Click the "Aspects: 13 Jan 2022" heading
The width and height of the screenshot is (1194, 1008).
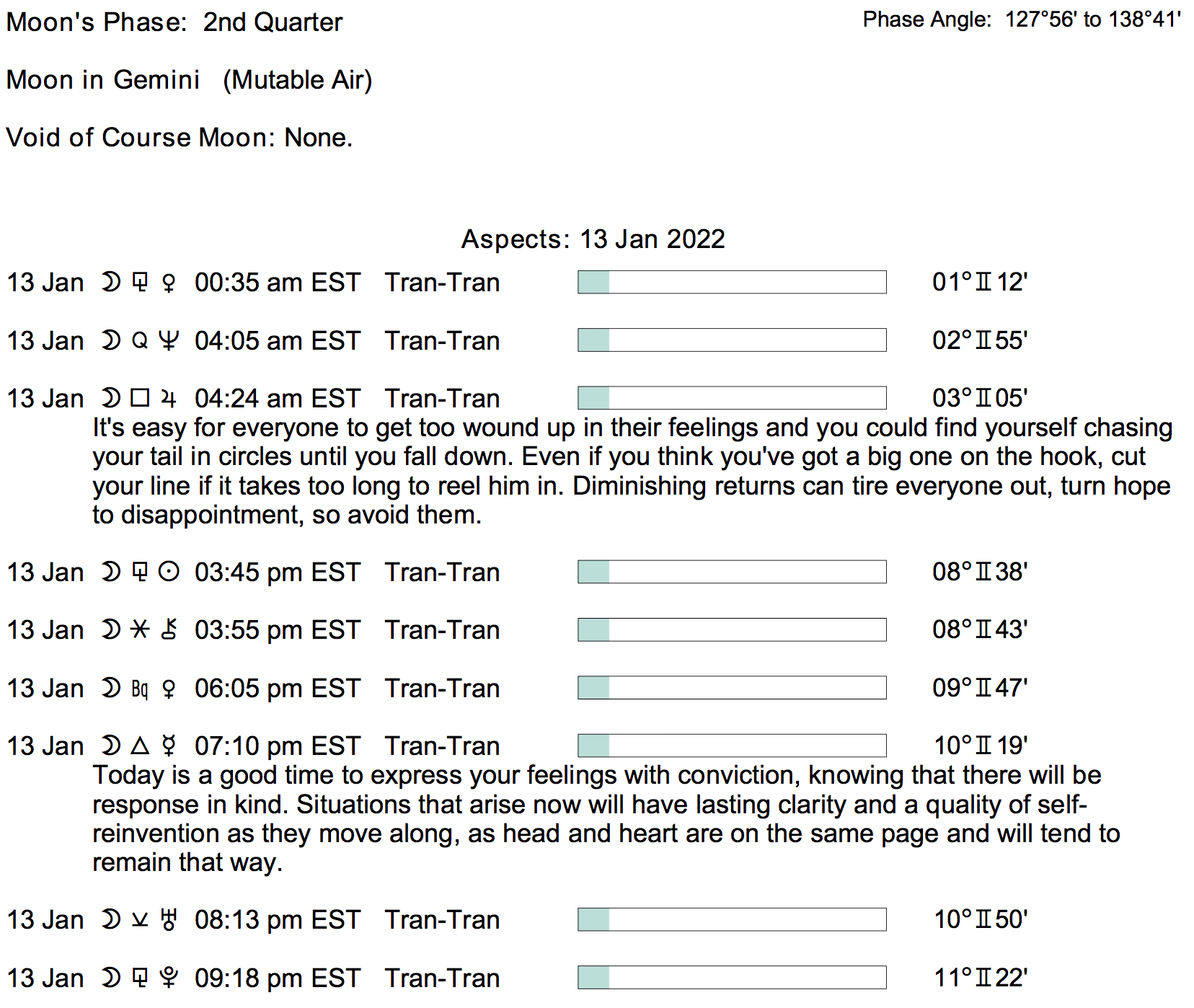593,239
